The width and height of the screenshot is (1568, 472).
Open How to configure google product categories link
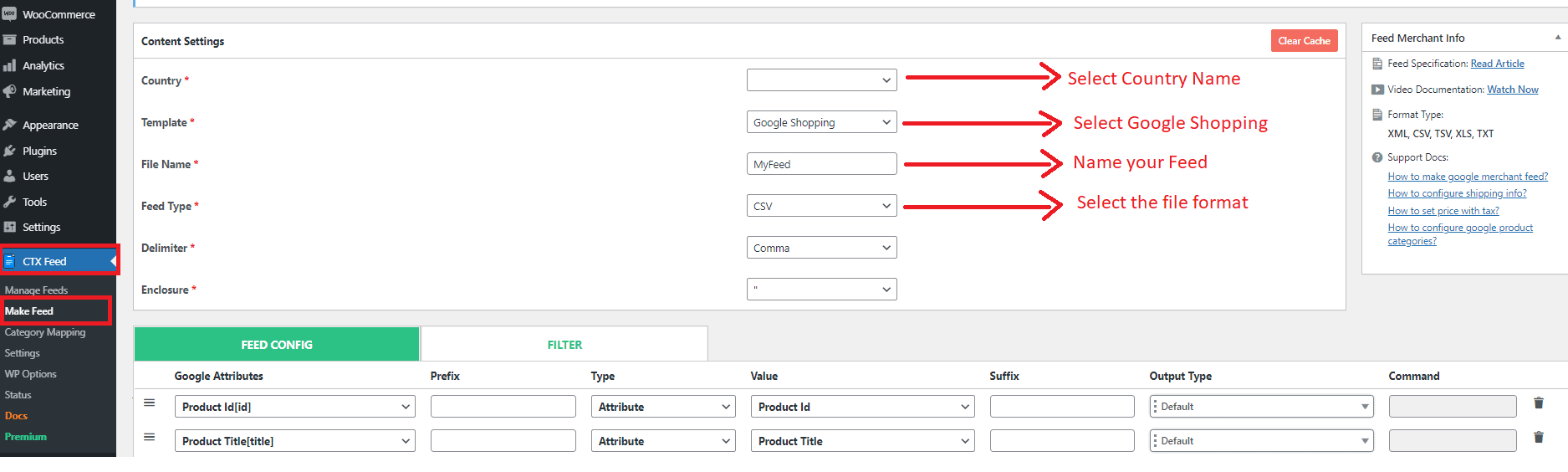[x=1460, y=234]
